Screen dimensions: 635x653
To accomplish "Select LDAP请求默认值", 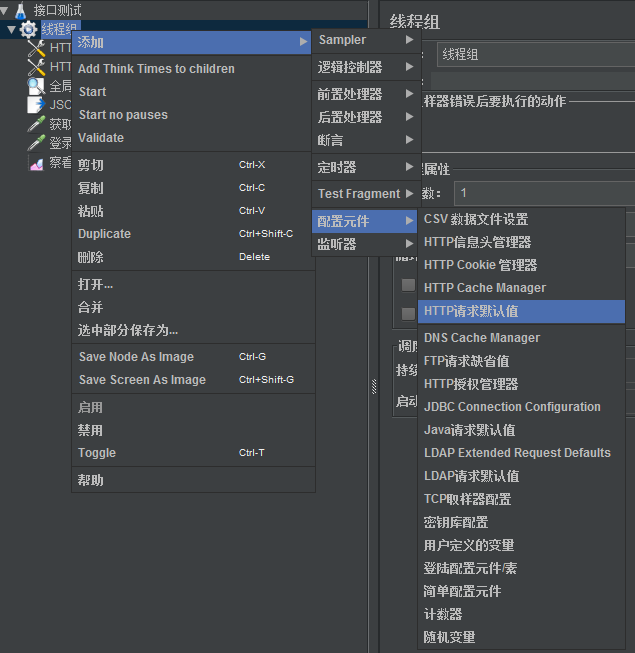I will coord(521,476).
